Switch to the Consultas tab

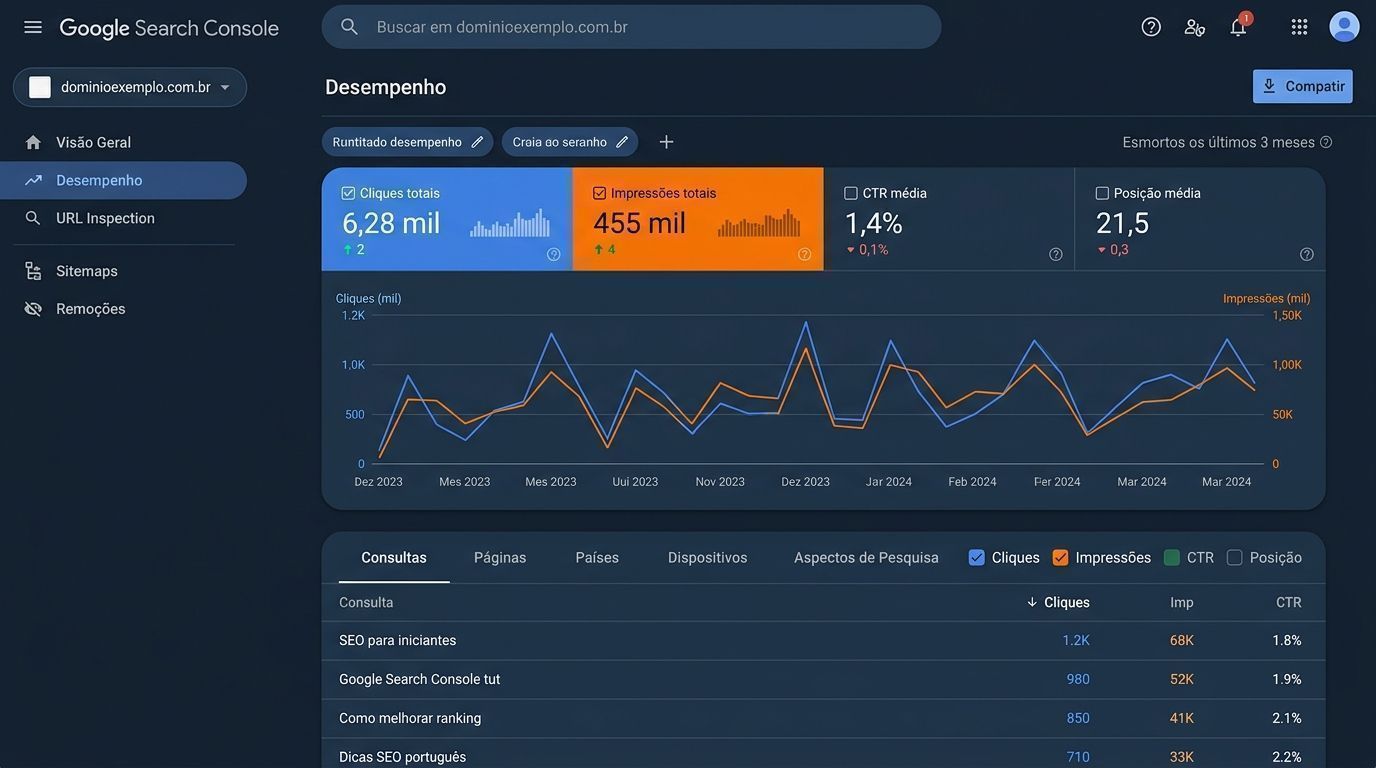[x=394, y=558]
